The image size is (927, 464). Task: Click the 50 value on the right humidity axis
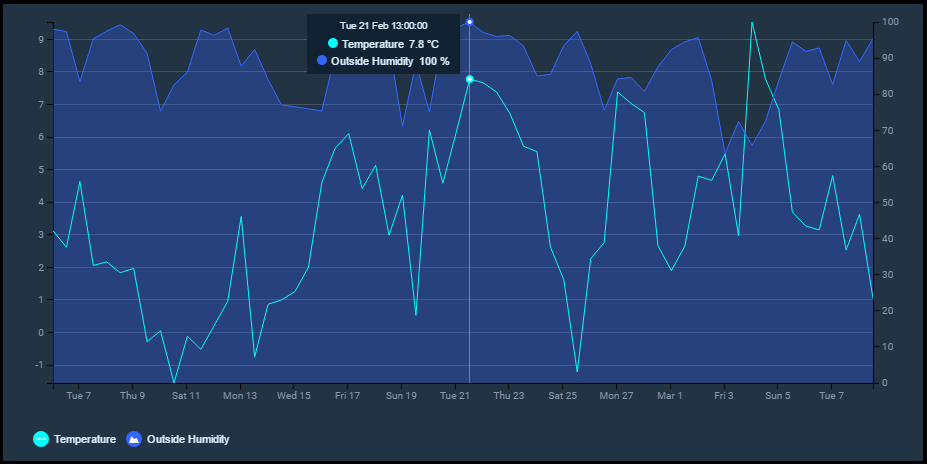887,203
